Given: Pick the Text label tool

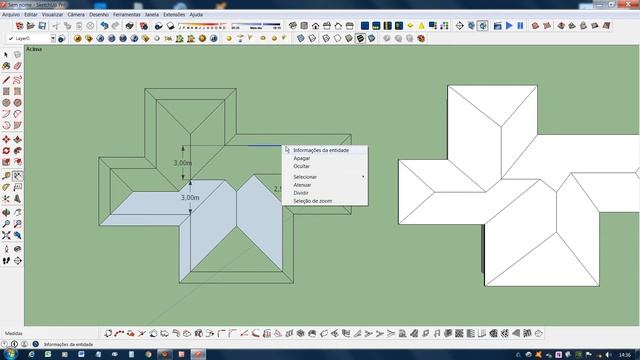Looking at the screenshot, I should point(18,187).
